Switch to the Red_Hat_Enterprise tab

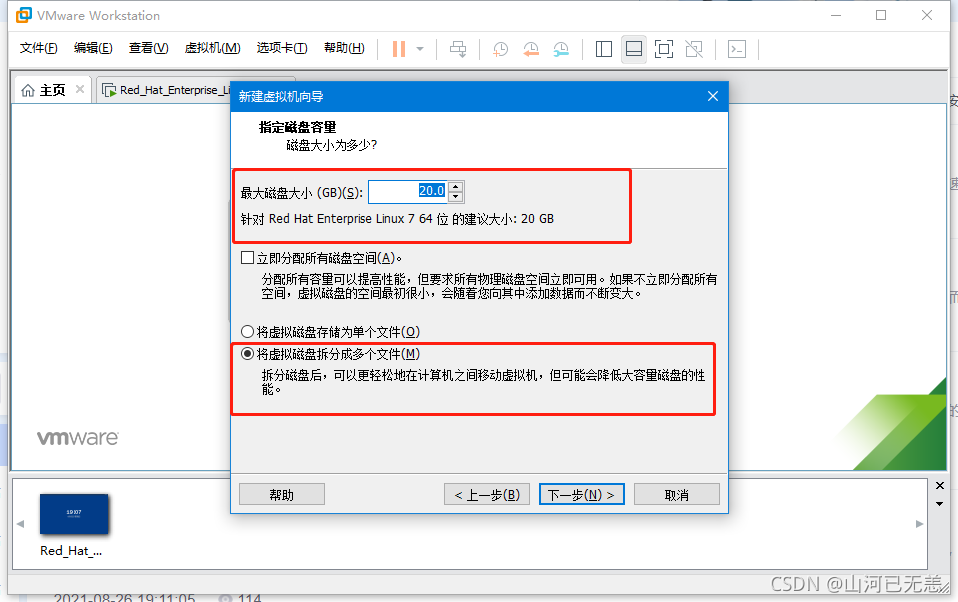point(165,90)
